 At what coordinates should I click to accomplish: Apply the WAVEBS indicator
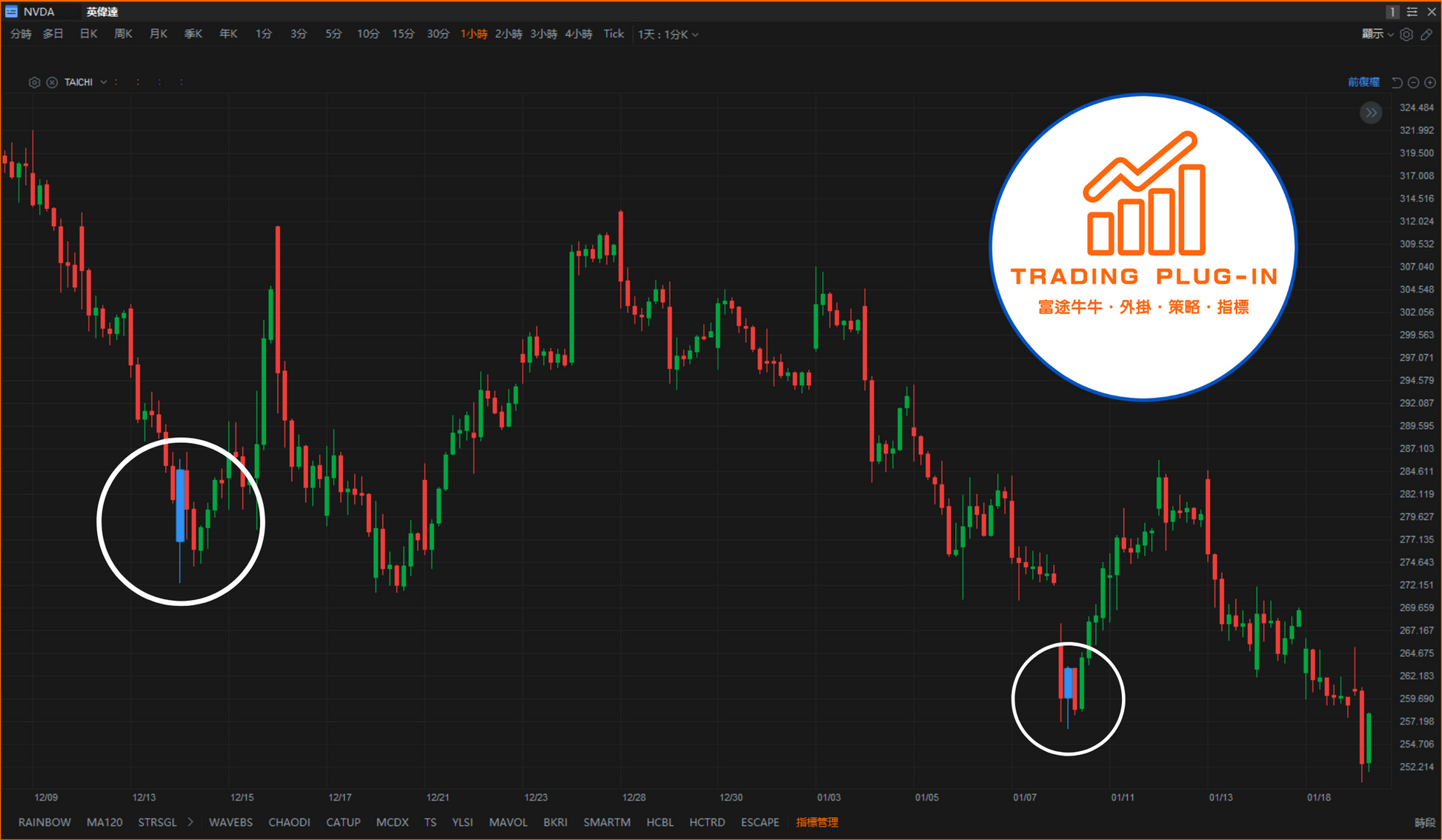(230, 822)
